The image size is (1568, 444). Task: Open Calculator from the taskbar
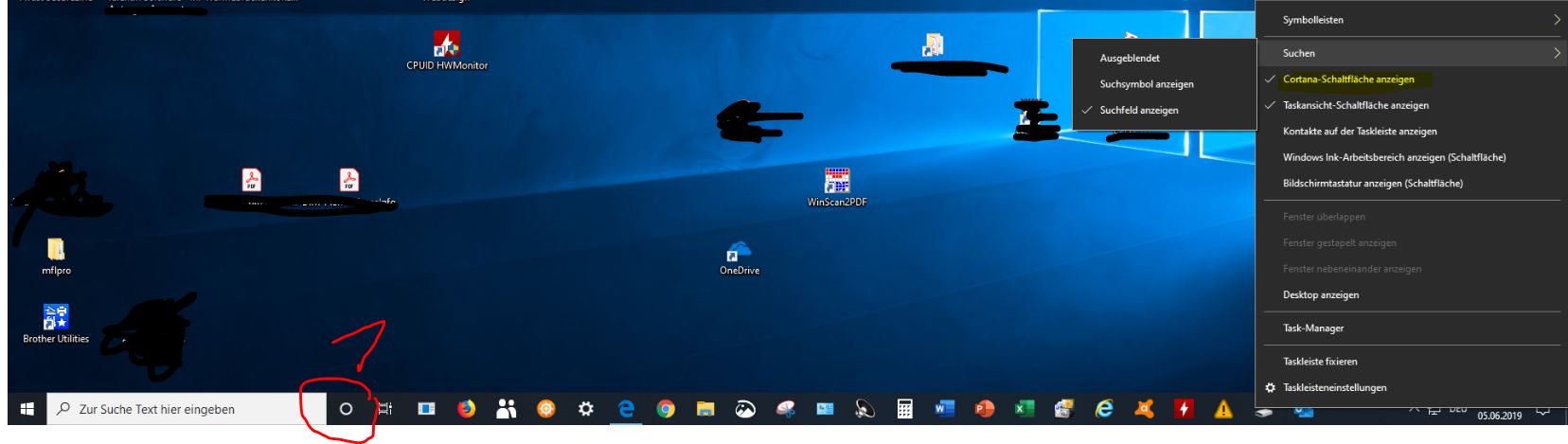click(905, 409)
